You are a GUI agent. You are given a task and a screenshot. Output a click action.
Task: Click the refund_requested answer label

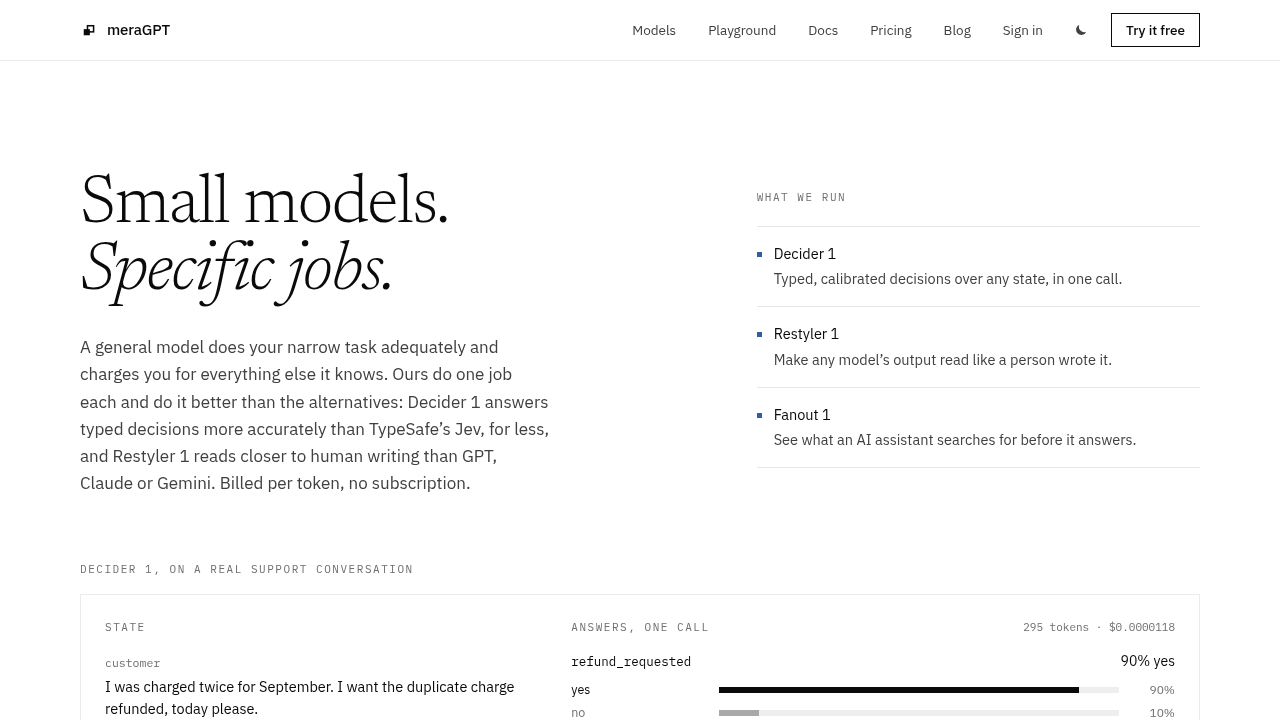pyautogui.click(x=631, y=662)
